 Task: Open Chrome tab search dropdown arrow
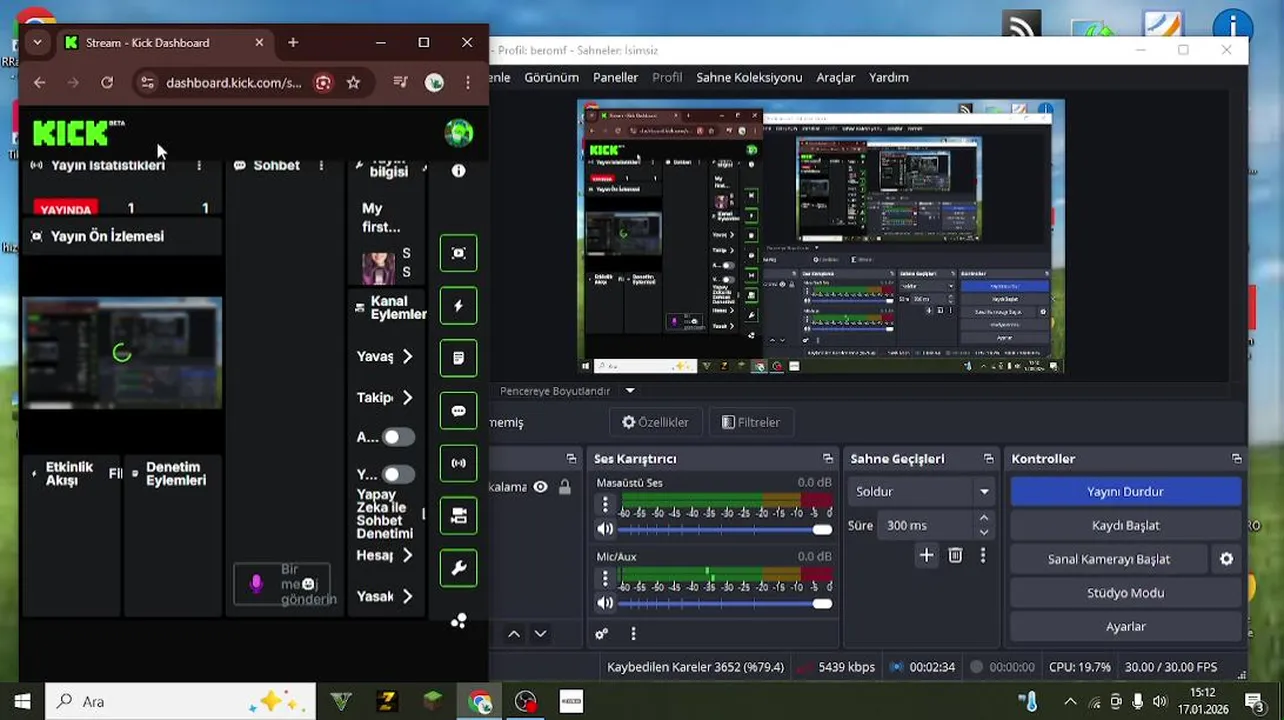[37, 43]
